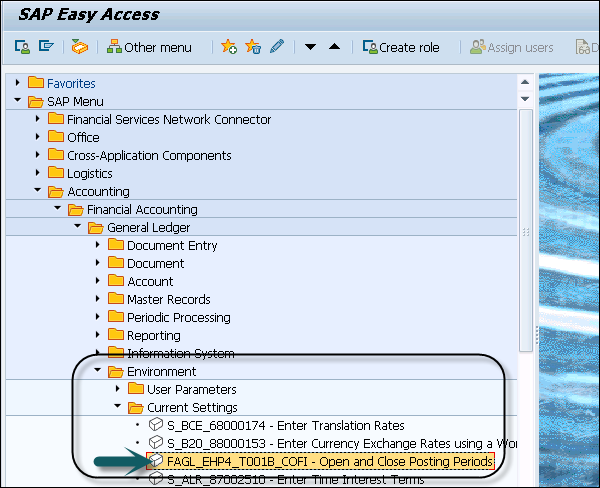Click Delete Favorites star icon
Image resolution: width=600 pixels, height=488 pixels.
pyautogui.click(x=253, y=47)
